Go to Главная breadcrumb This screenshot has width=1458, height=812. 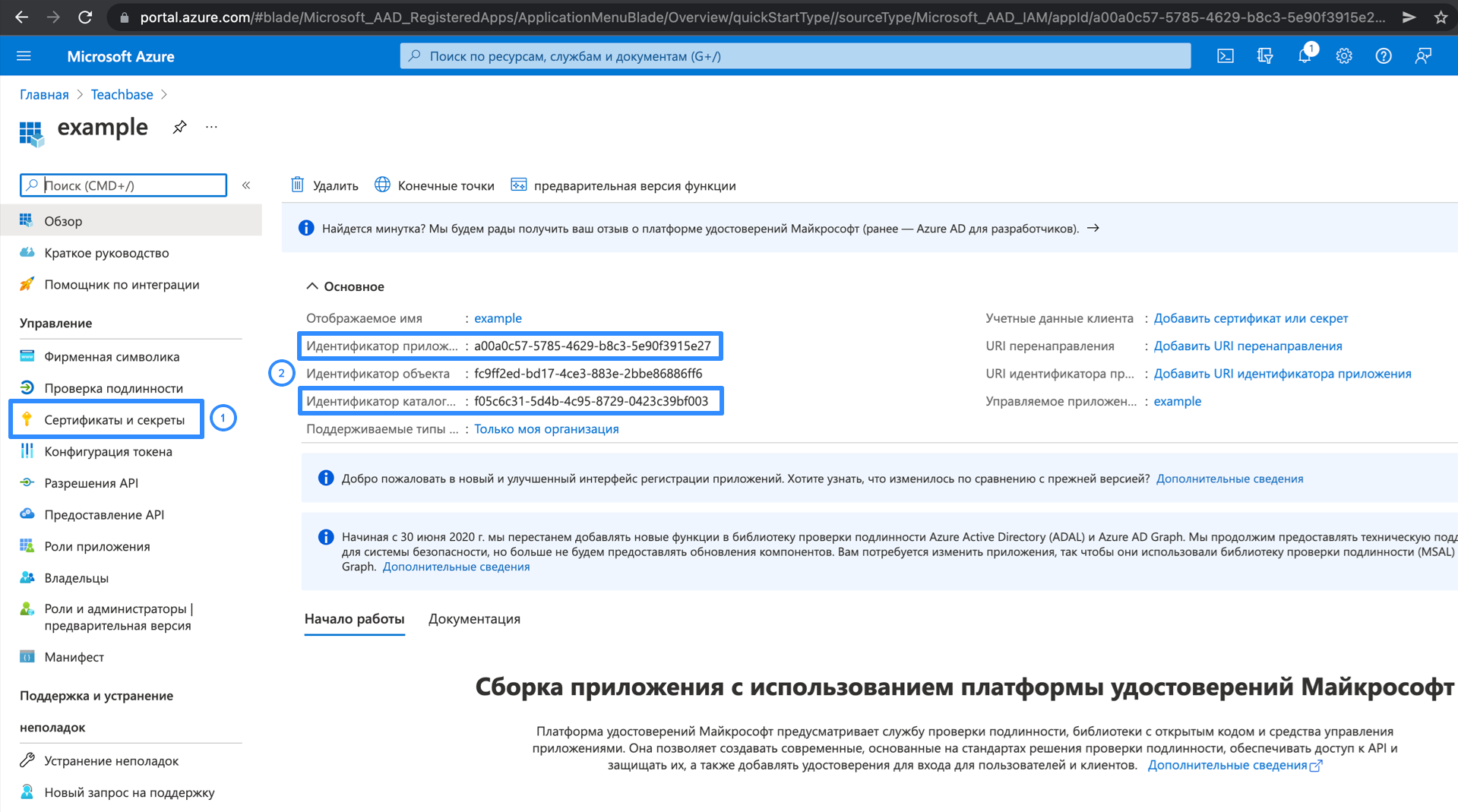[44, 94]
